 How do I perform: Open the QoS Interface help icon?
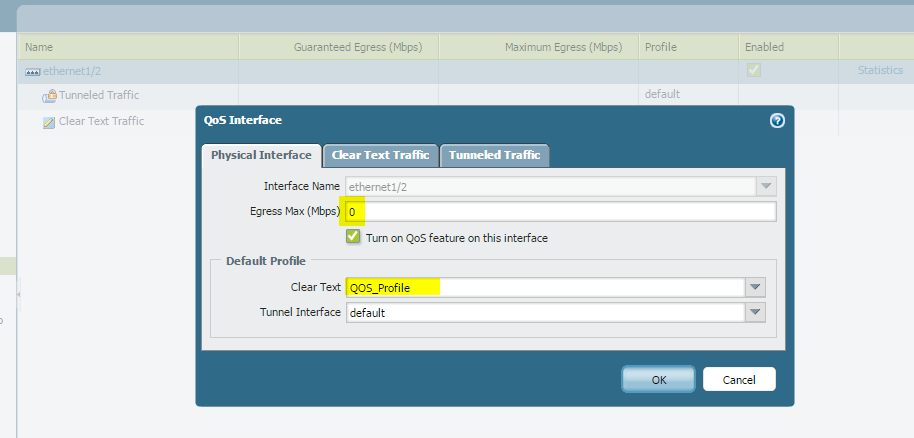[x=777, y=121]
